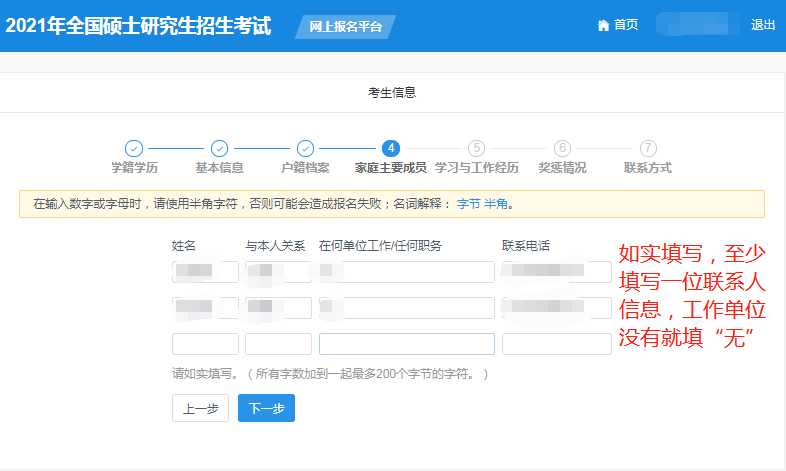Click step 3 checkmark circle for 户籍档案

point(305,148)
